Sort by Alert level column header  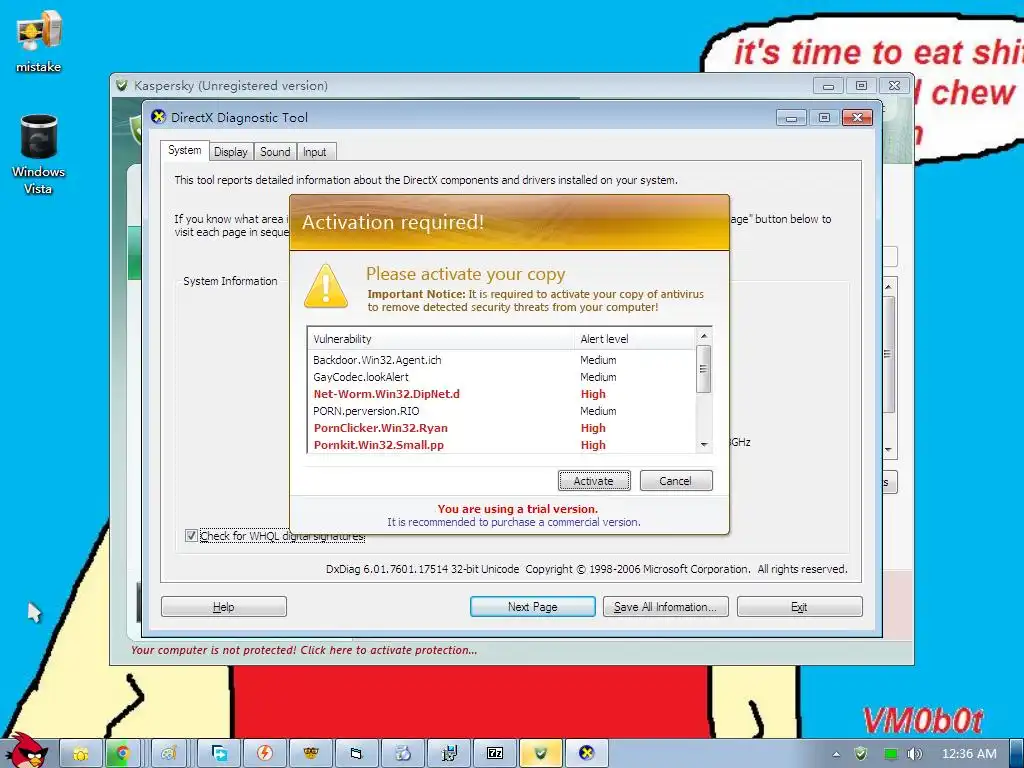pyautogui.click(x=635, y=339)
